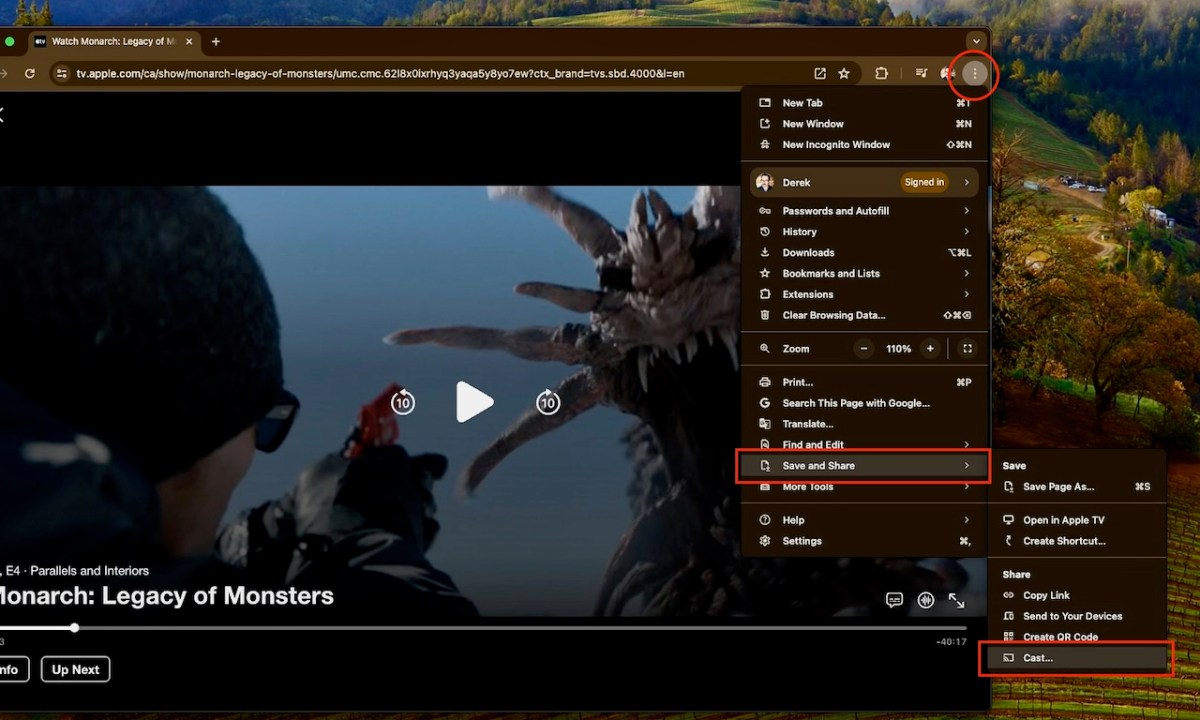Choose New Incognito Window

pos(865,145)
